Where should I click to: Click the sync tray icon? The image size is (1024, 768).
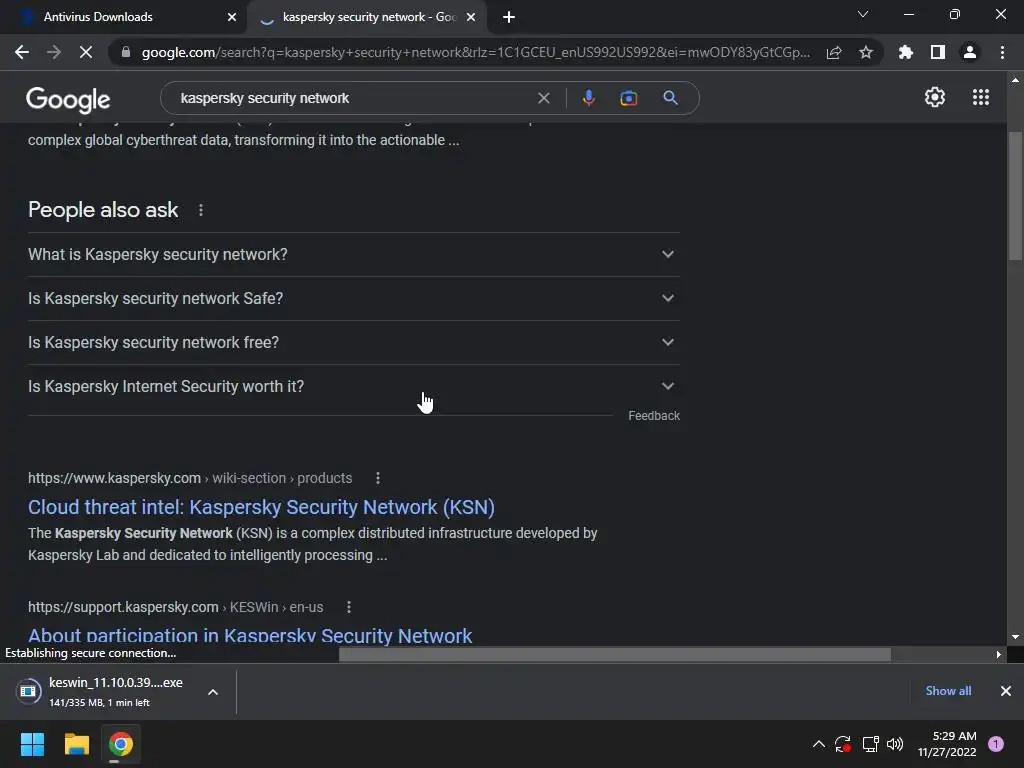coord(842,744)
